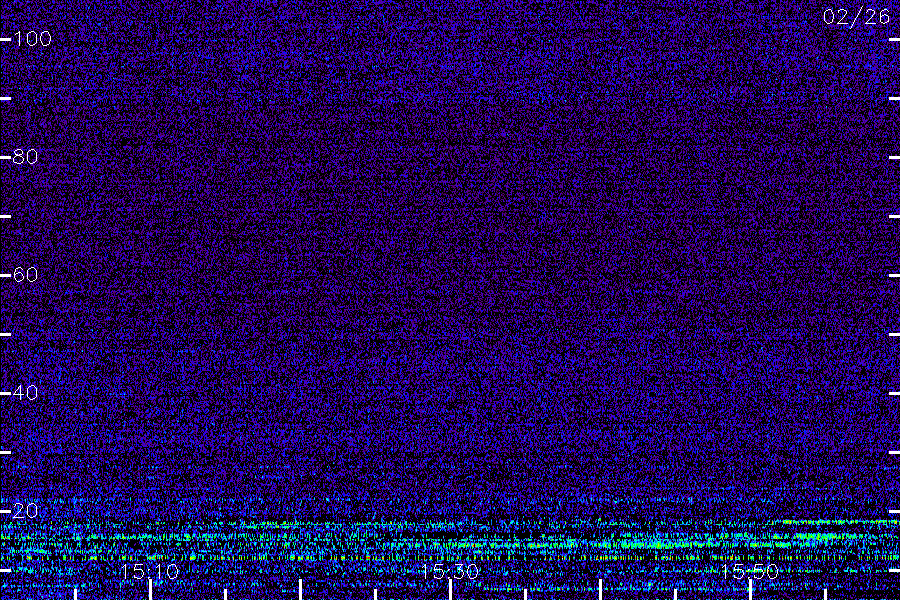This screenshot has width=900, height=600.
Task: Click the 100 frequency axis label
Action: (33, 39)
